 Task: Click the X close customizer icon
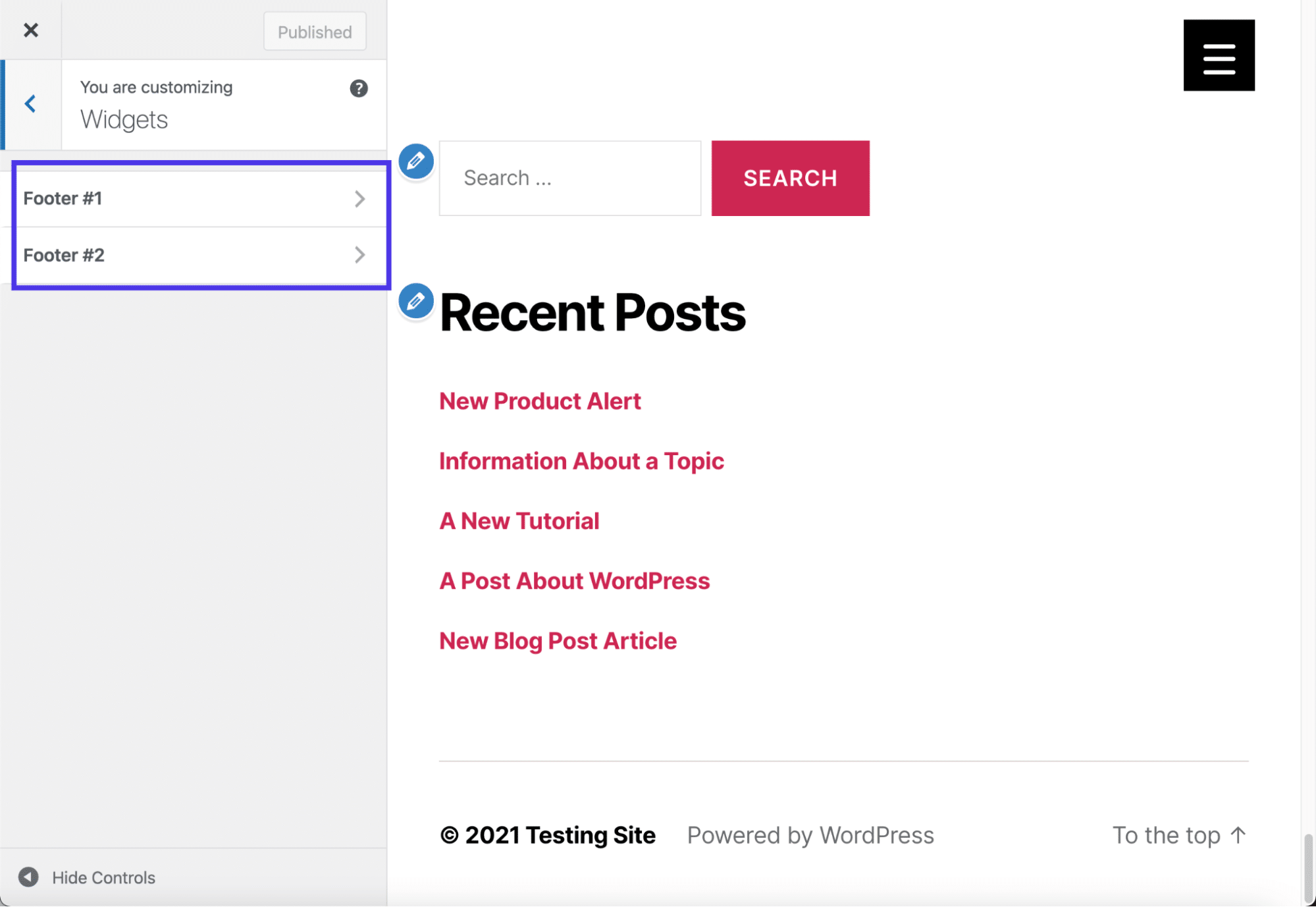pos(31,29)
